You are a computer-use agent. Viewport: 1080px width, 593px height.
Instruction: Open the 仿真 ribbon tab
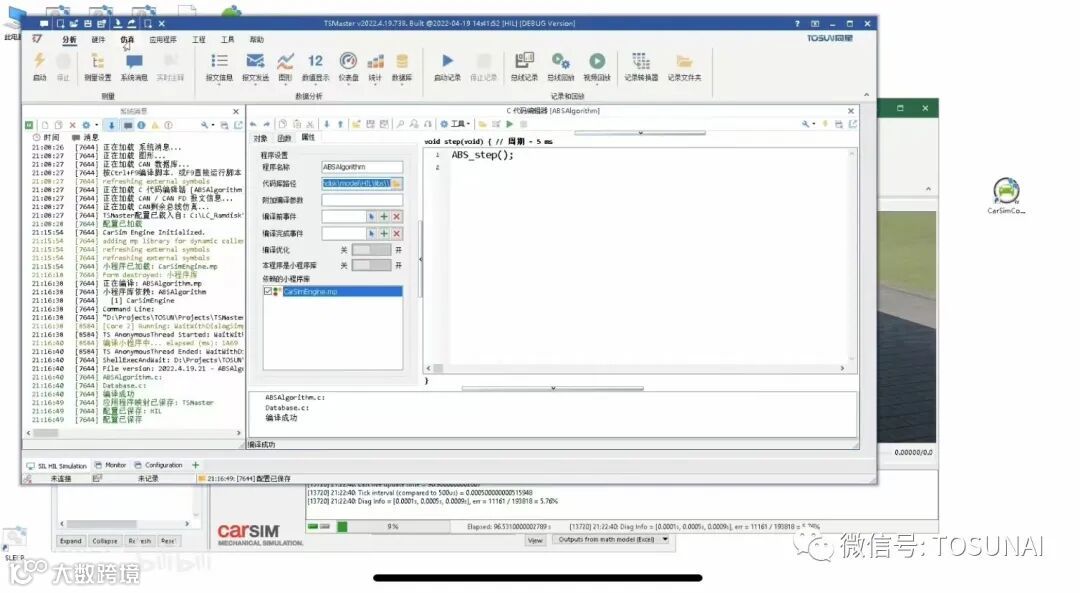click(x=127, y=40)
